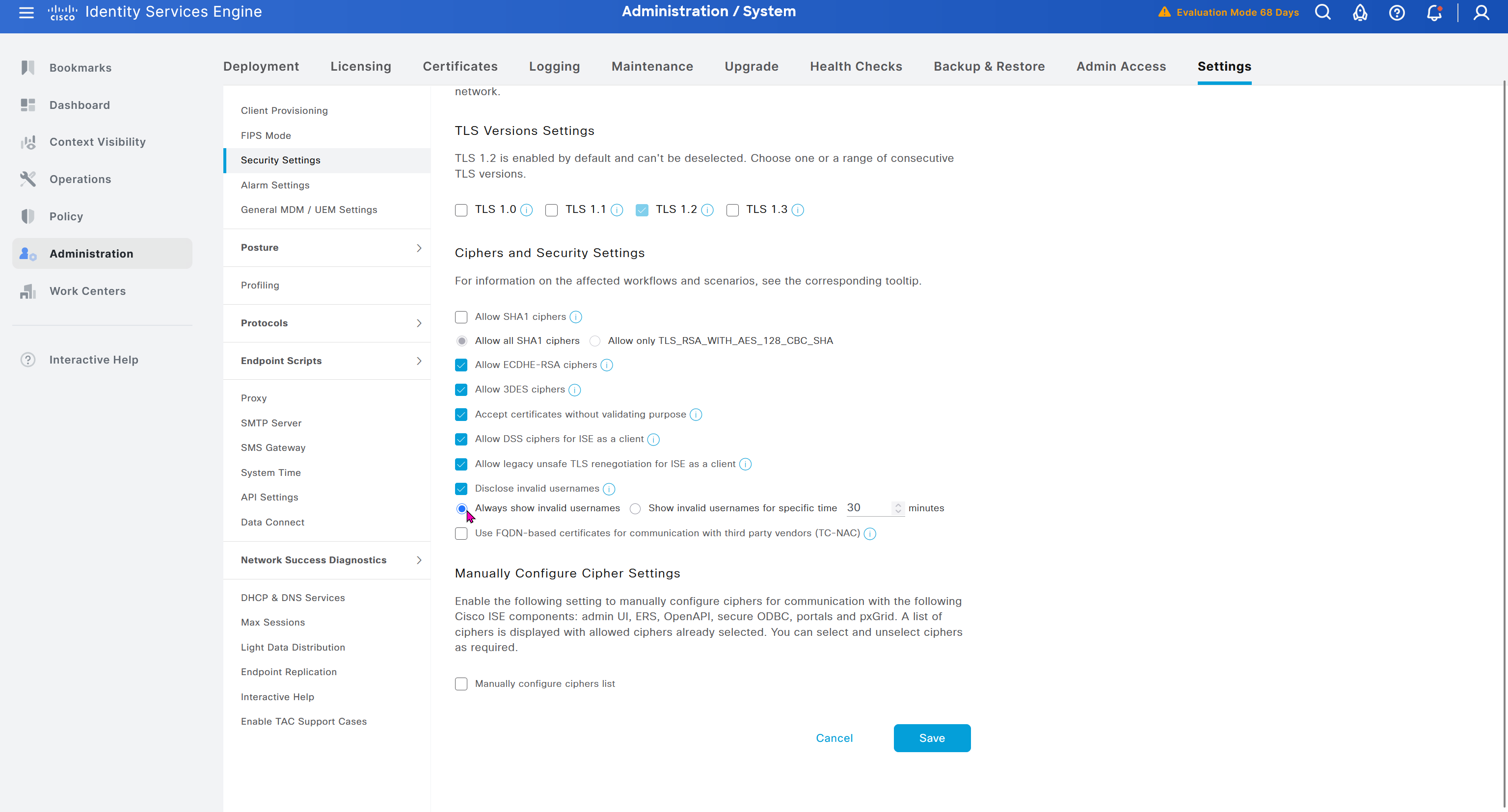Screen dimensions: 1508x812
Task: Open the hamburger navigation menu
Action: (x=26, y=12)
